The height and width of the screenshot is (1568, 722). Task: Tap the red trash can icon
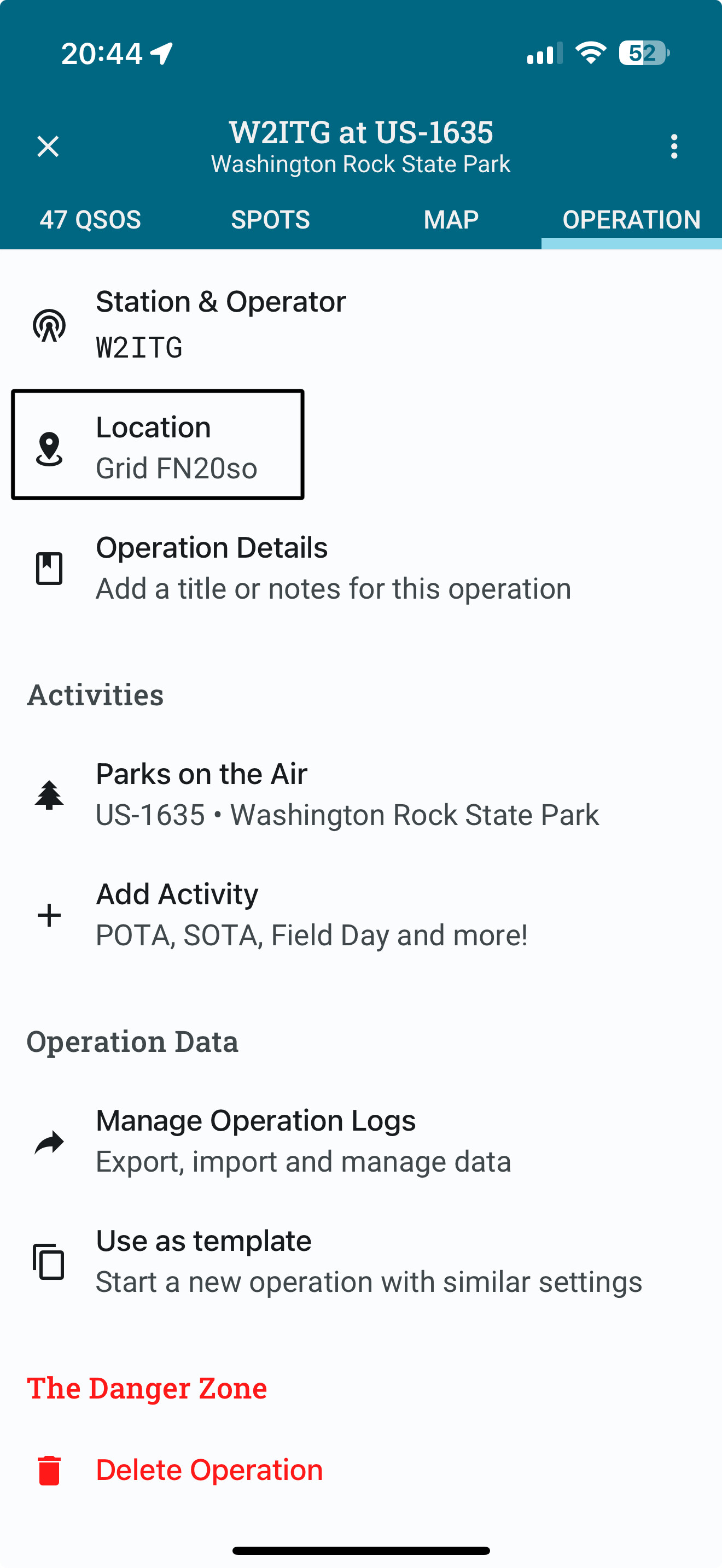49,1471
